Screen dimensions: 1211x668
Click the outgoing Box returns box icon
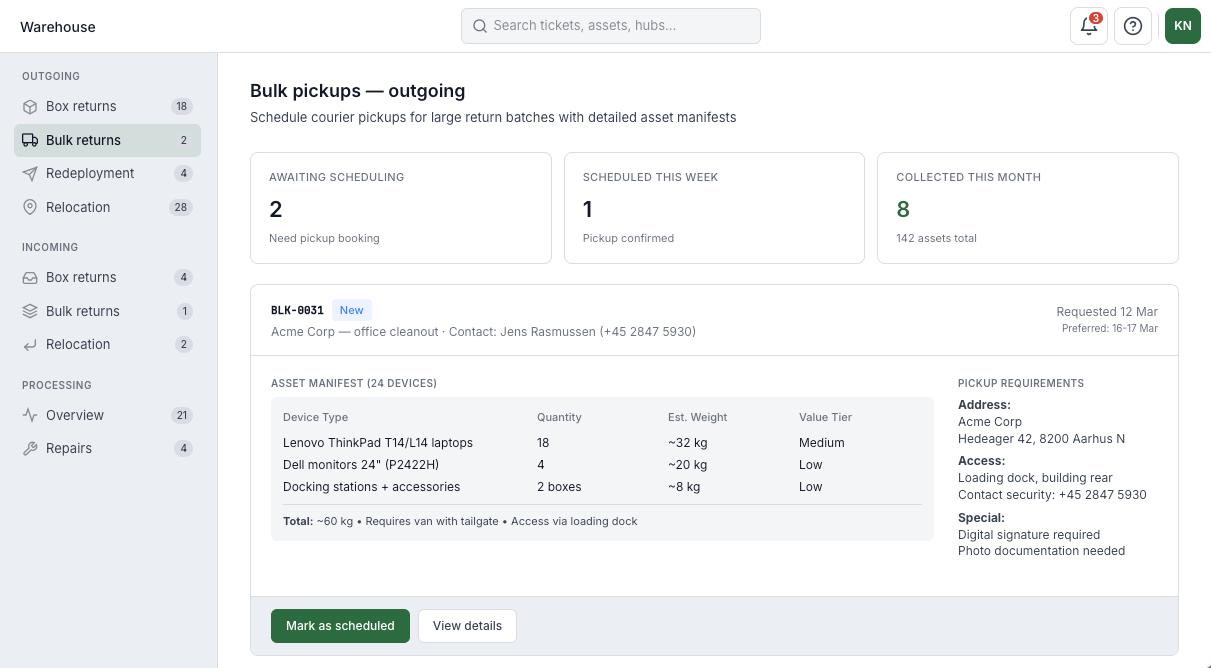tap(30, 107)
